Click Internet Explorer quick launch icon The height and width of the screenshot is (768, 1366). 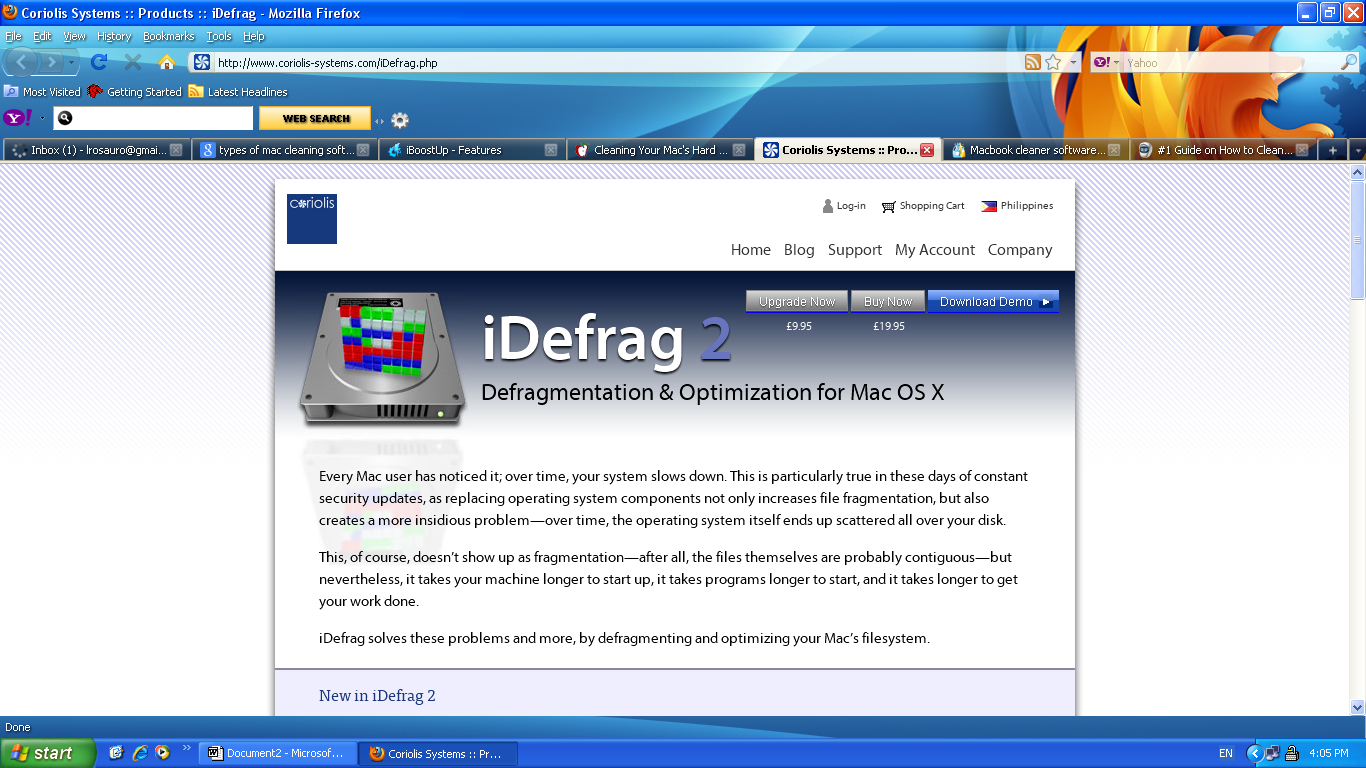coord(139,753)
